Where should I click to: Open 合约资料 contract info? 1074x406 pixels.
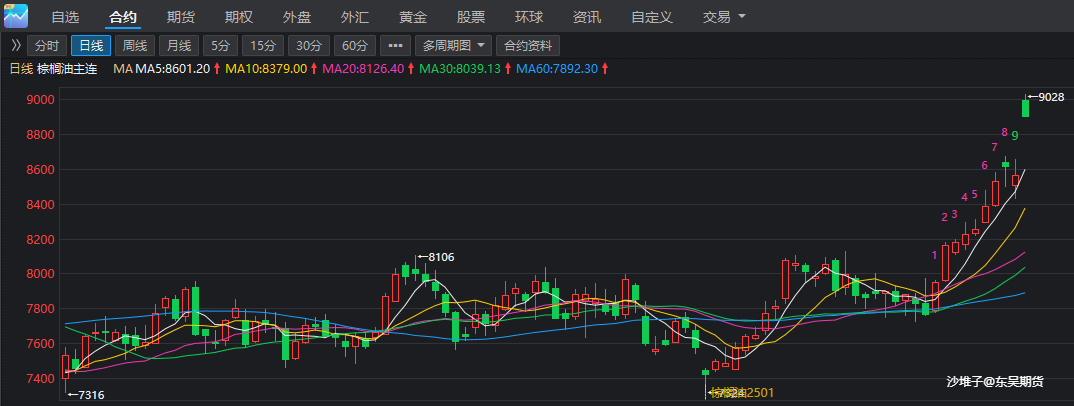pos(528,46)
